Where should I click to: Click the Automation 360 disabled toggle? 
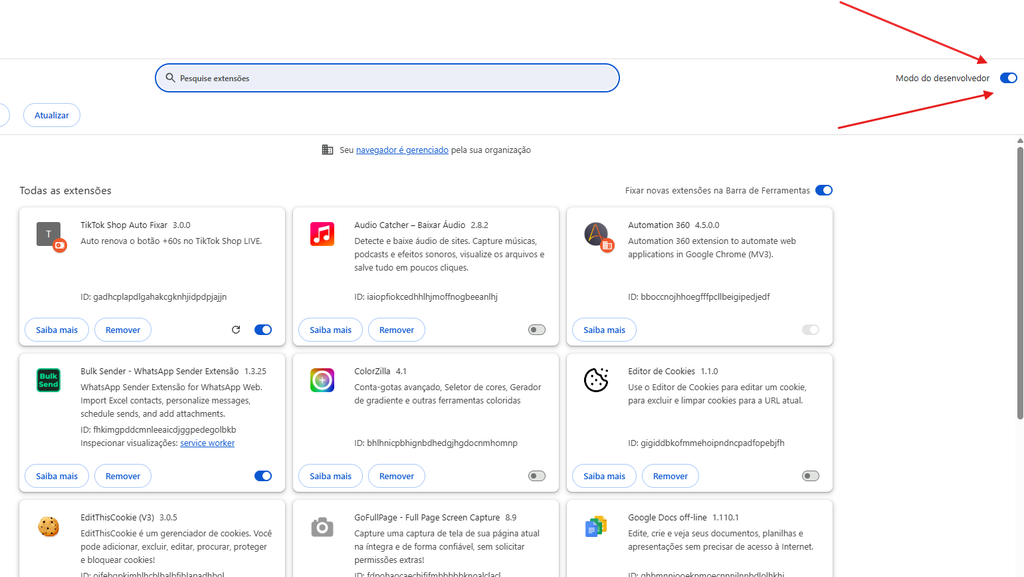point(810,330)
